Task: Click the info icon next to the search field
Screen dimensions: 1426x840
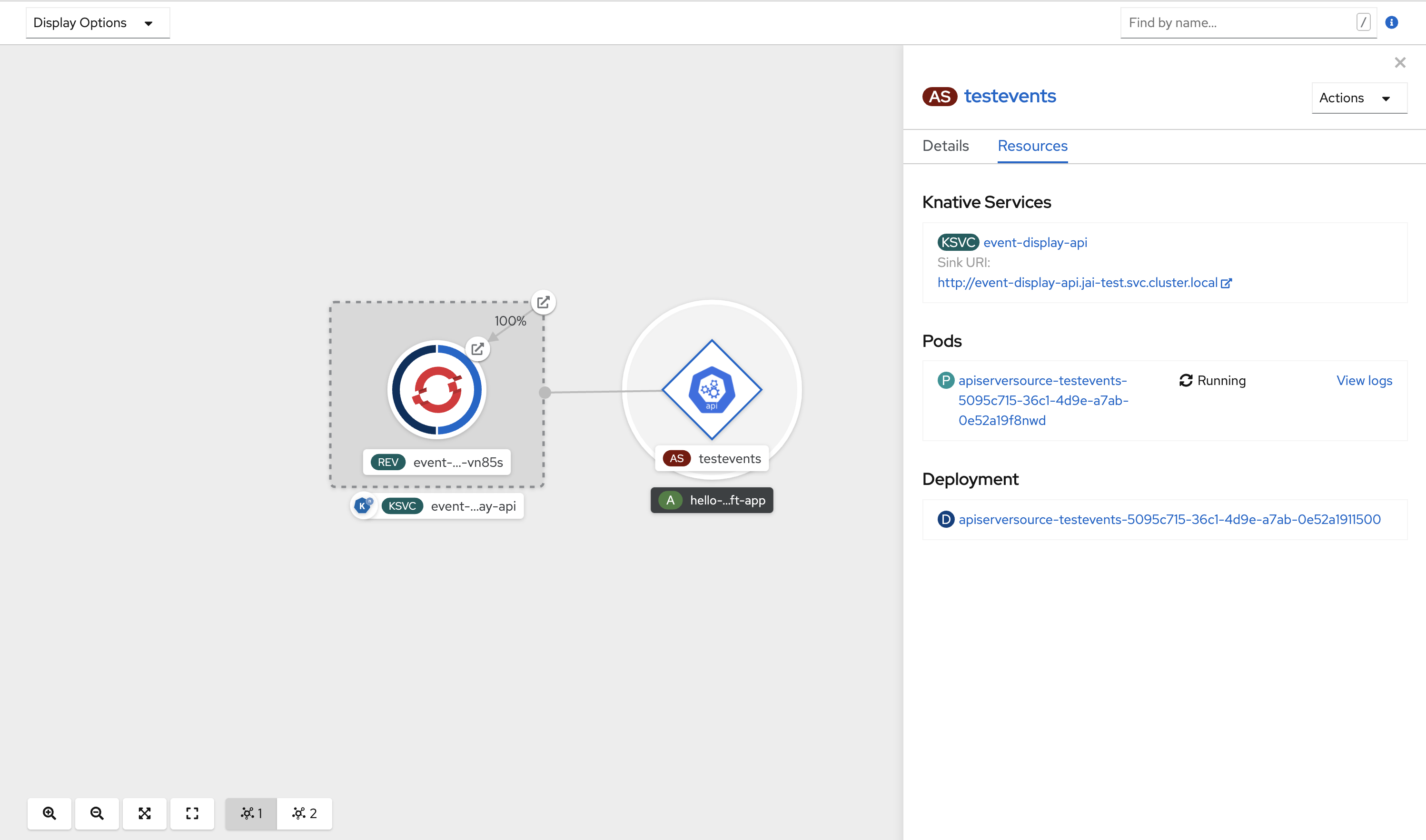Action: (1391, 22)
